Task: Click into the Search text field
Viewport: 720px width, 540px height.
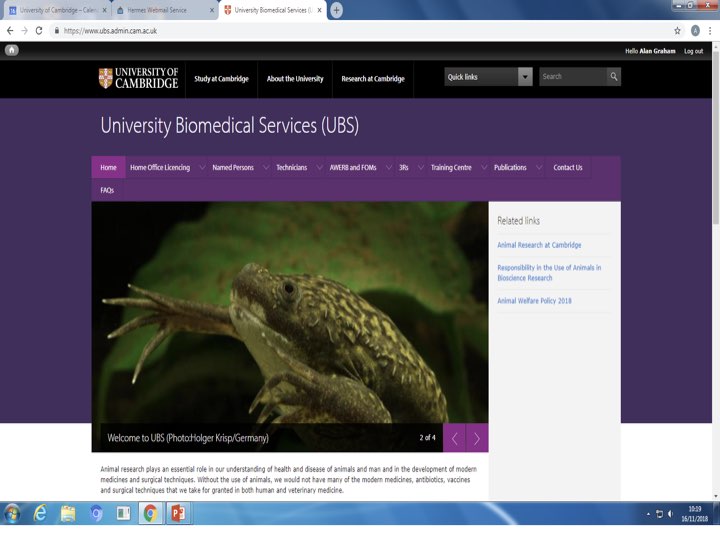Action: pos(571,77)
